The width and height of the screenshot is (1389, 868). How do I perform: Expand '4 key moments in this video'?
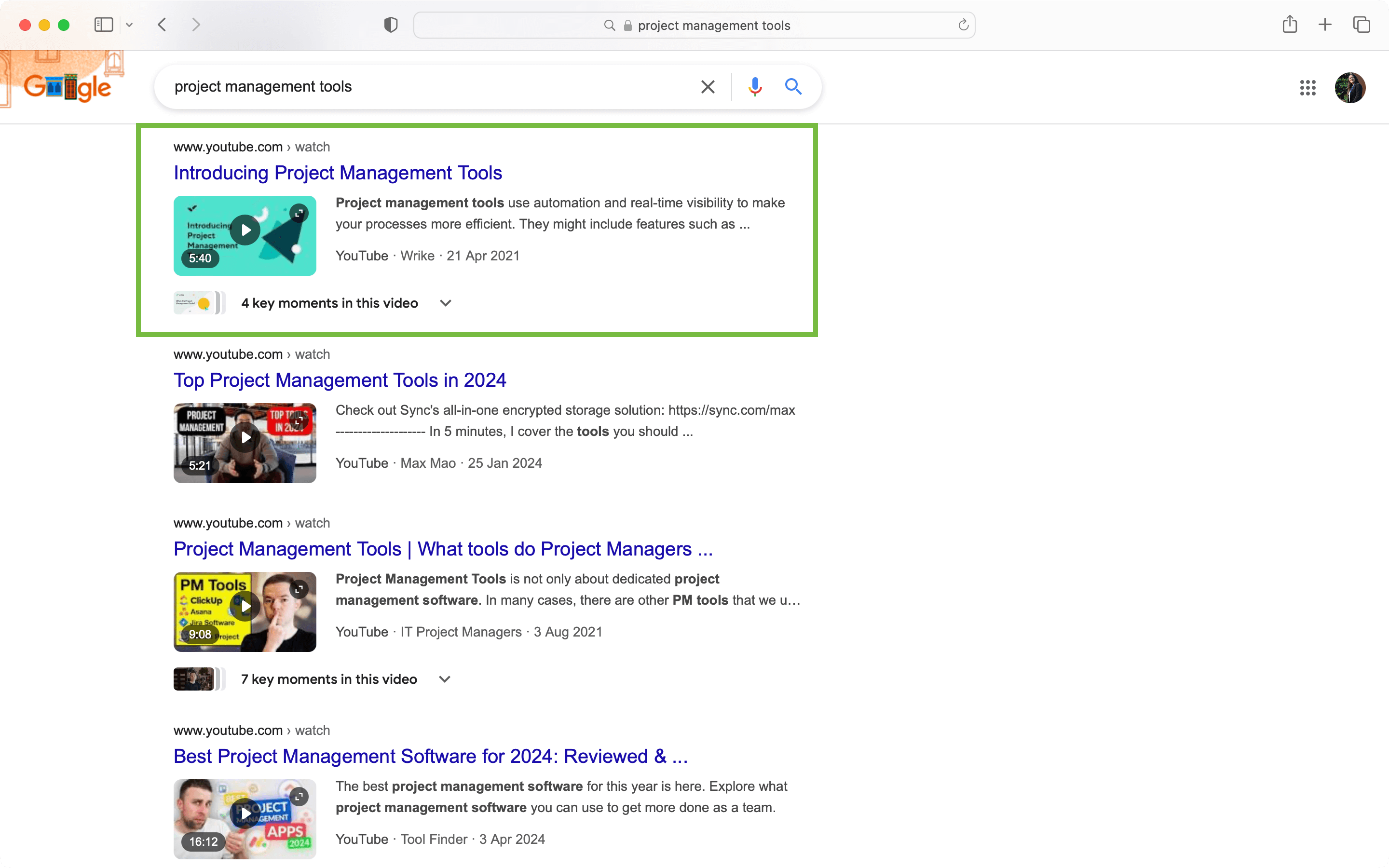tap(346, 303)
